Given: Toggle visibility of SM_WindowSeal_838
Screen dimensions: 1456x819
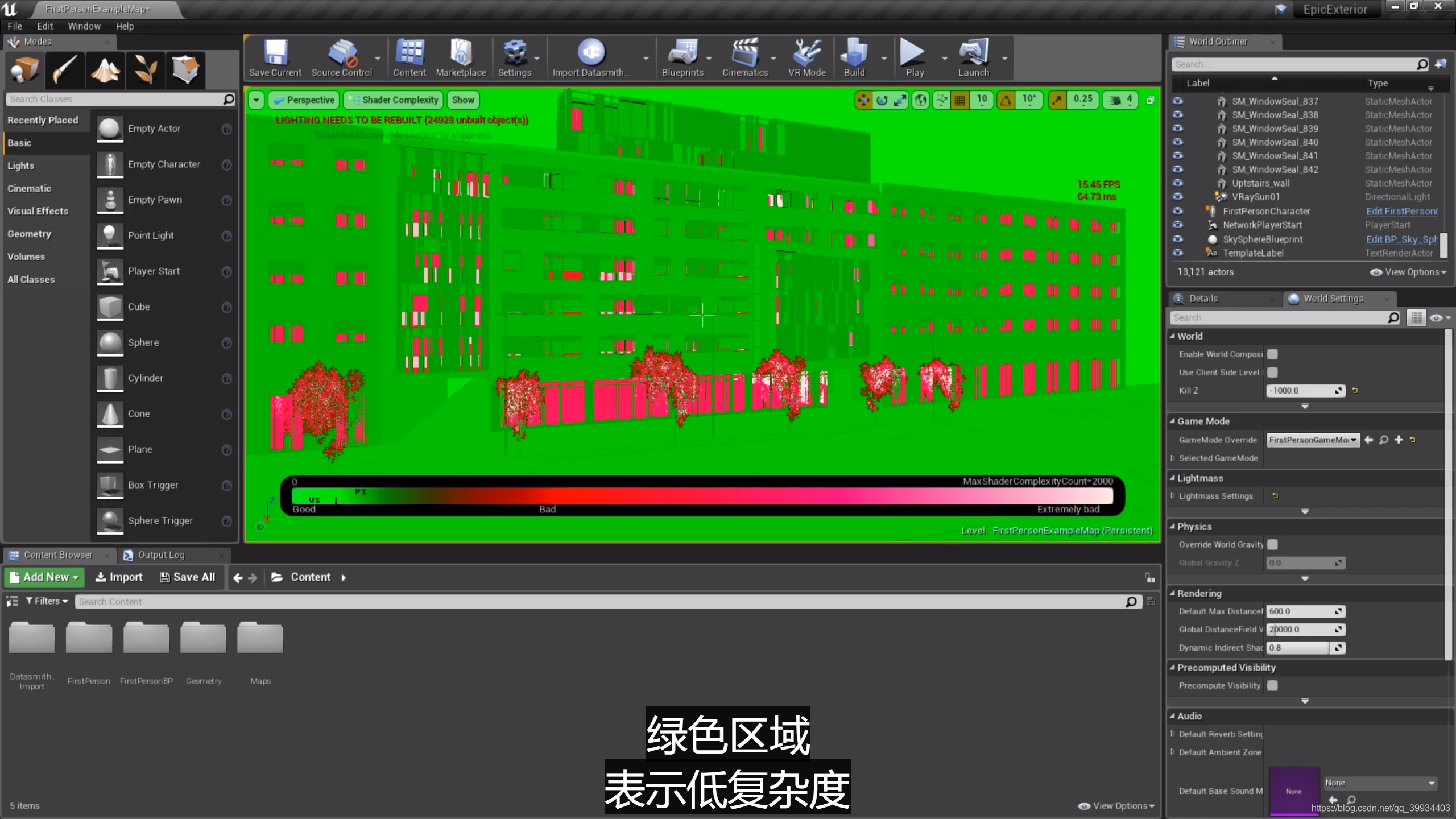Looking at the screenshot, I should (1178, 114).
